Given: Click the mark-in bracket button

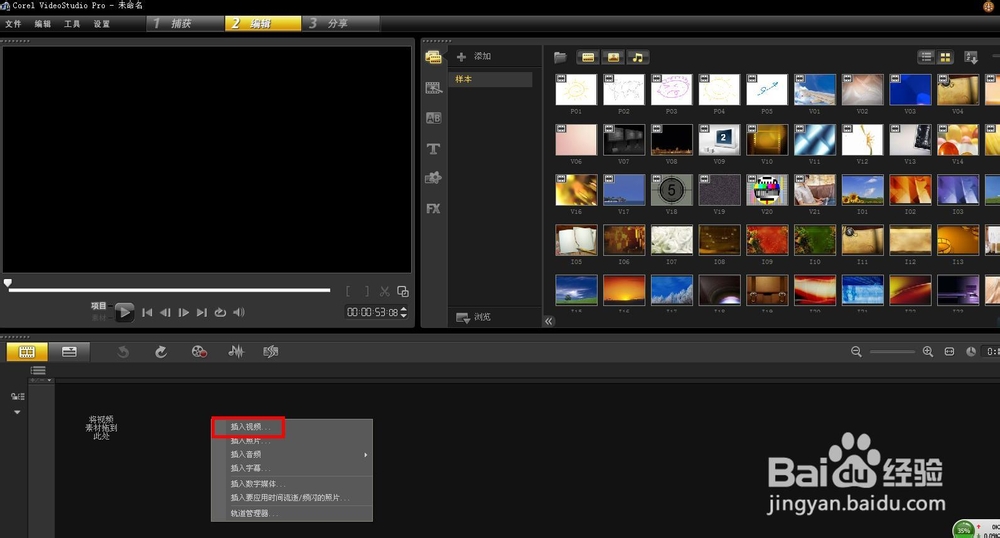Looking at the screenshot, I should [x=348, y=291].
